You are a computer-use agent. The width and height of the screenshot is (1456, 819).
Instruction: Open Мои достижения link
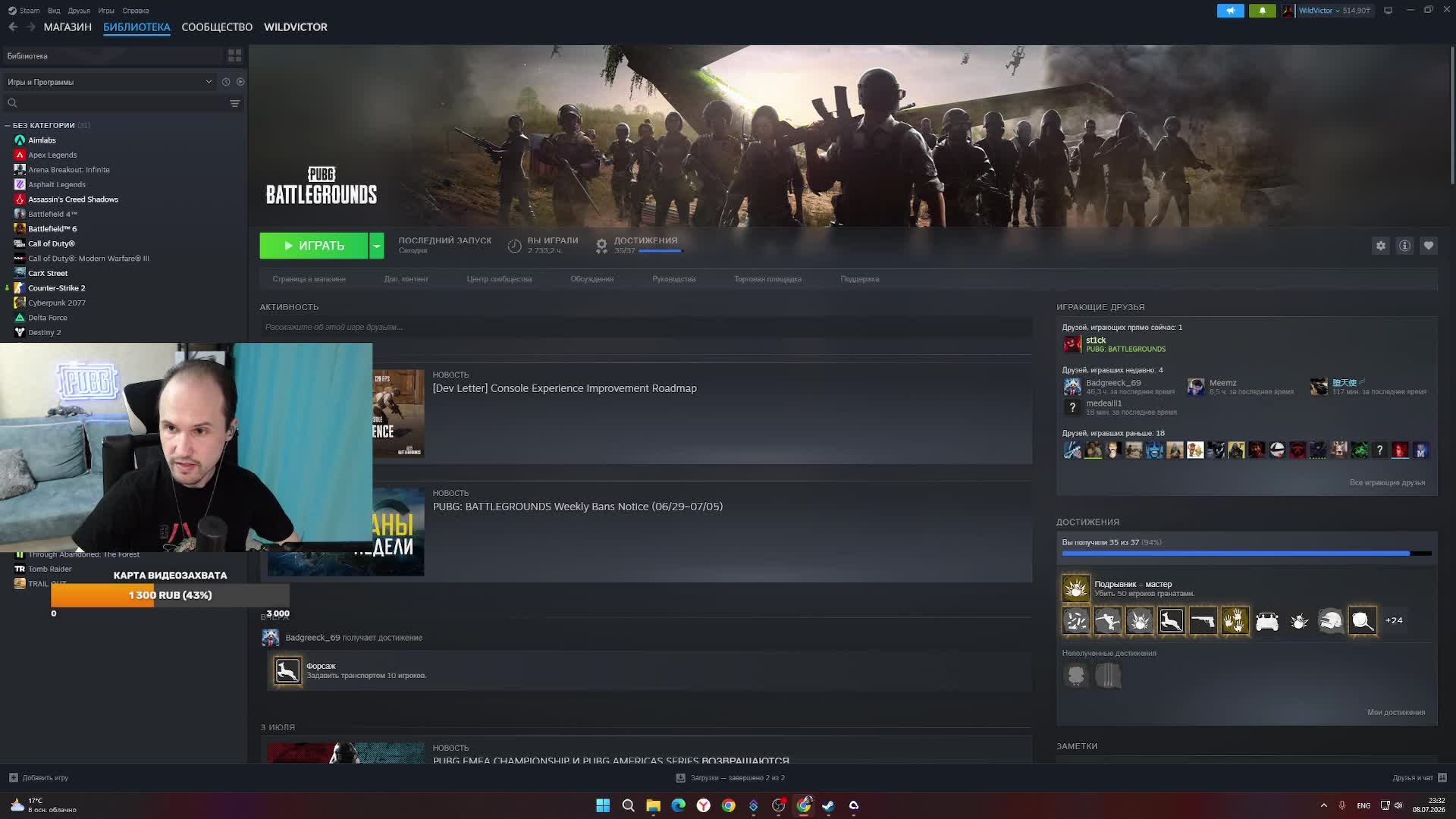point(1395,712)
